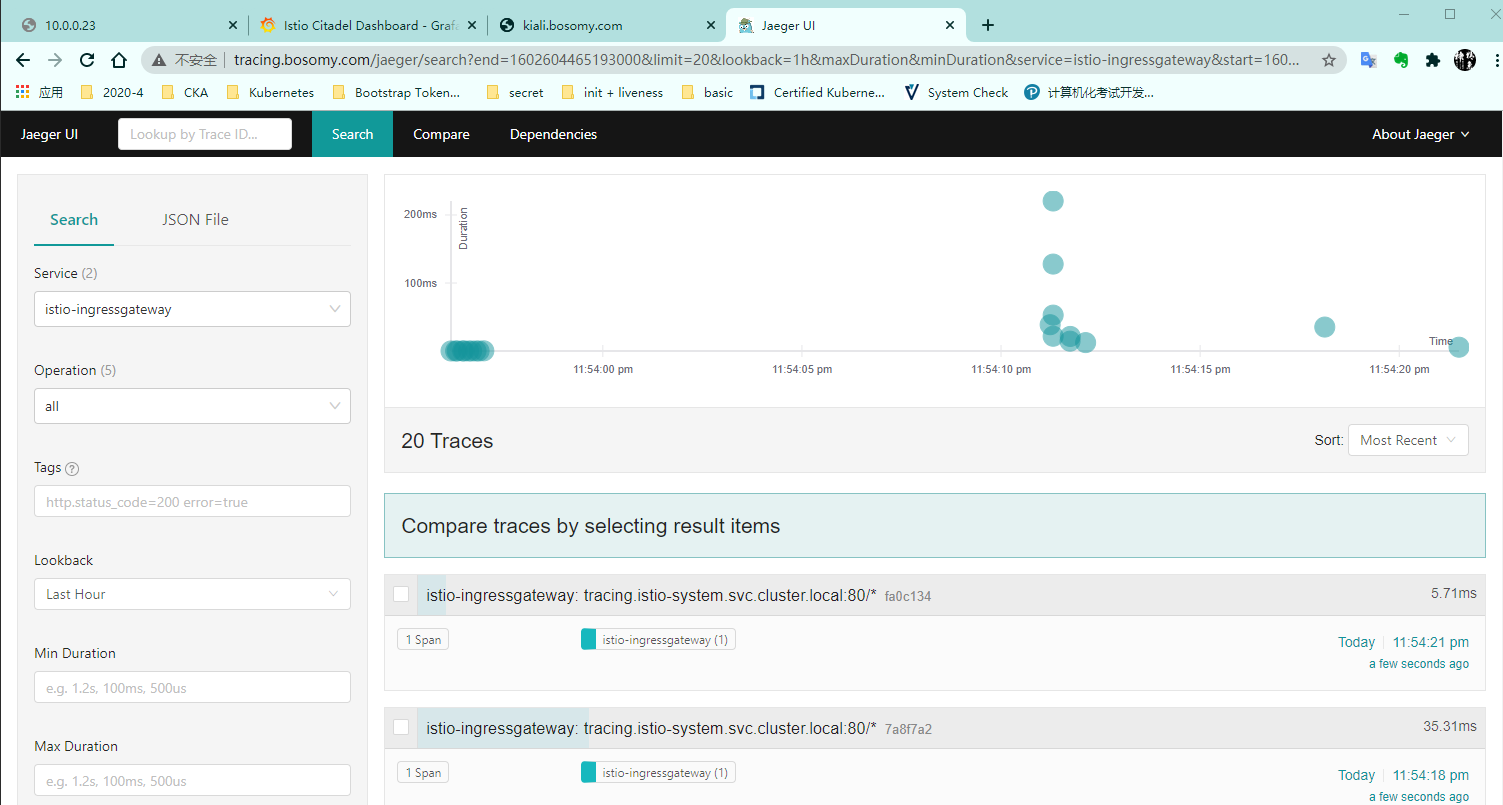This screenshot has width=1503, height=805.
Task: Open the Evernote extension icon
Action: coord(1401,60)
